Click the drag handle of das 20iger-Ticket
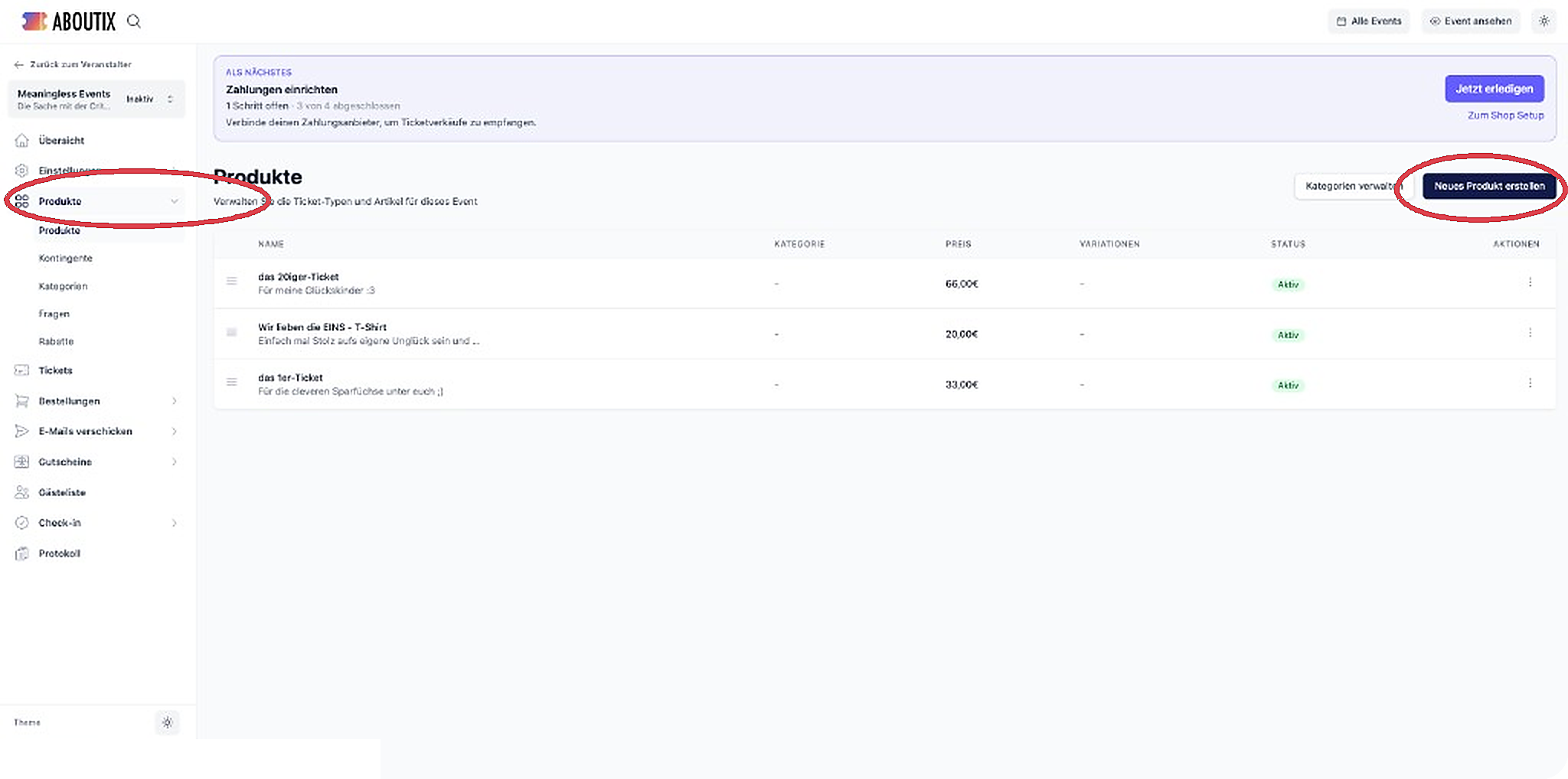1568x779 pixels. 231,282
